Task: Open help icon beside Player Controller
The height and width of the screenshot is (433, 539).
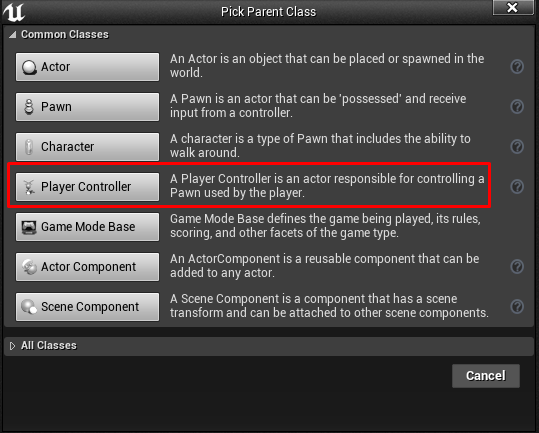Action: (517, 187)
